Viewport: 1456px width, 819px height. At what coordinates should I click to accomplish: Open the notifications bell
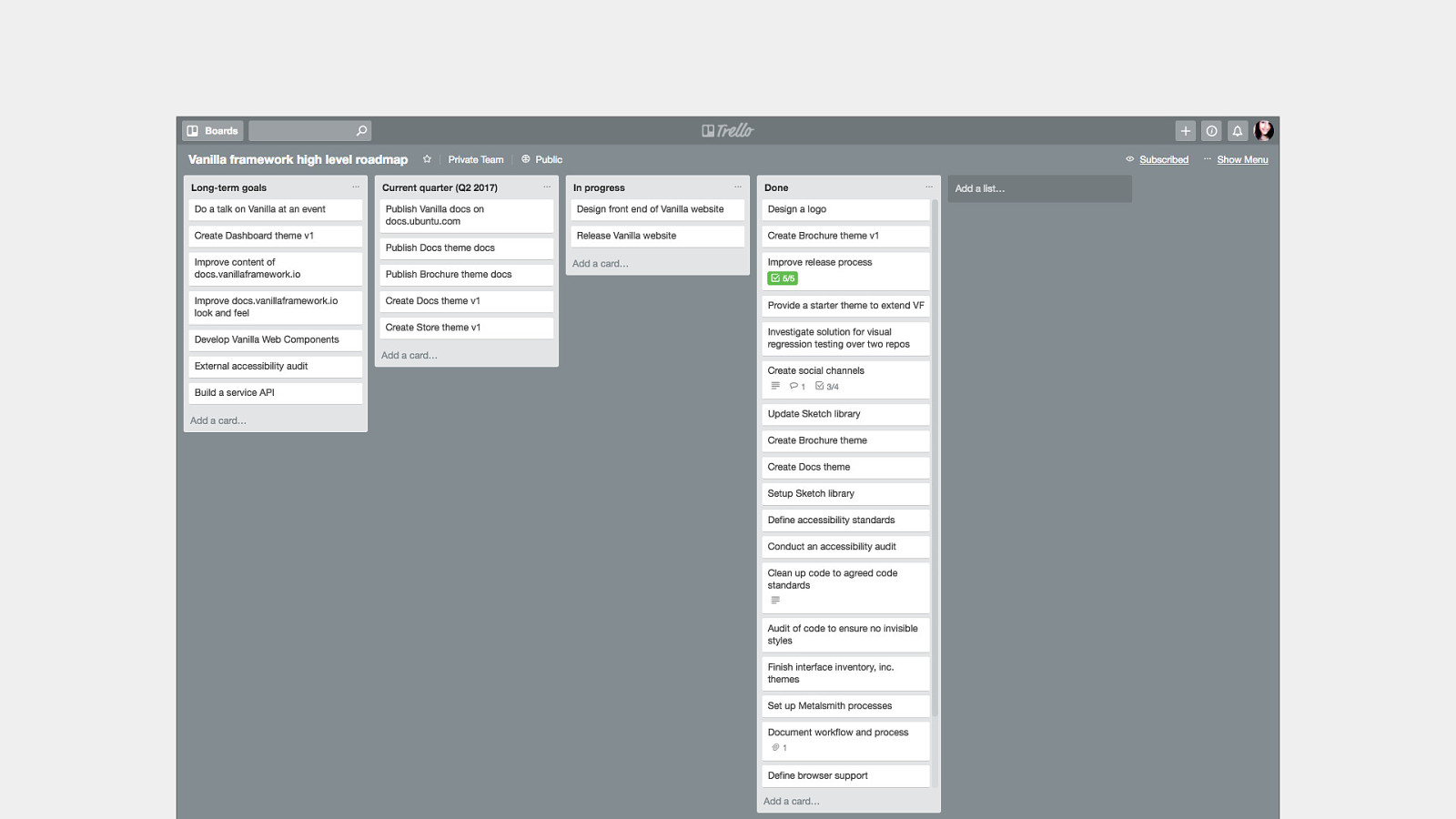pos(1238,131)
